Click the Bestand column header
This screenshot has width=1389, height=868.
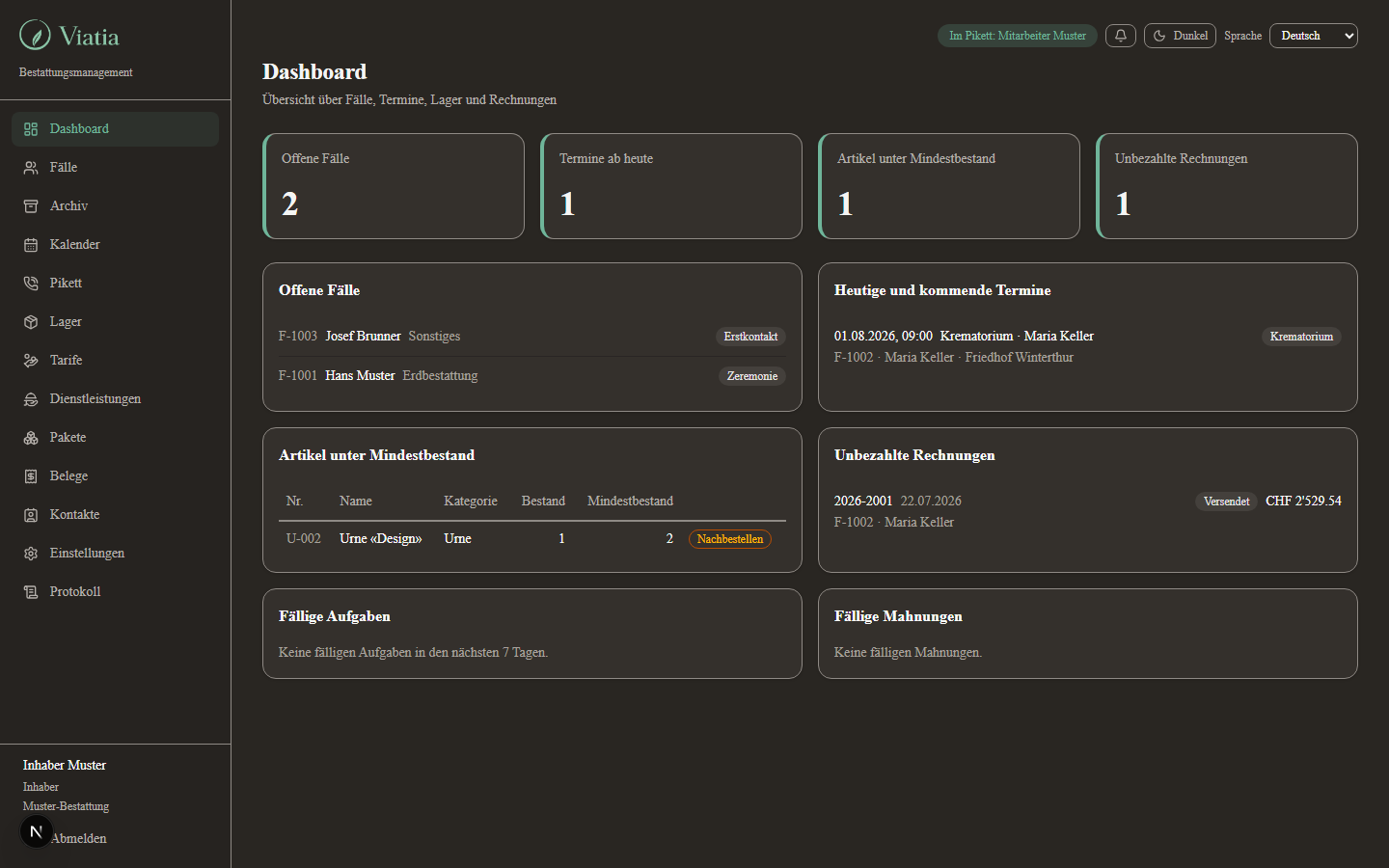(543, 502)
